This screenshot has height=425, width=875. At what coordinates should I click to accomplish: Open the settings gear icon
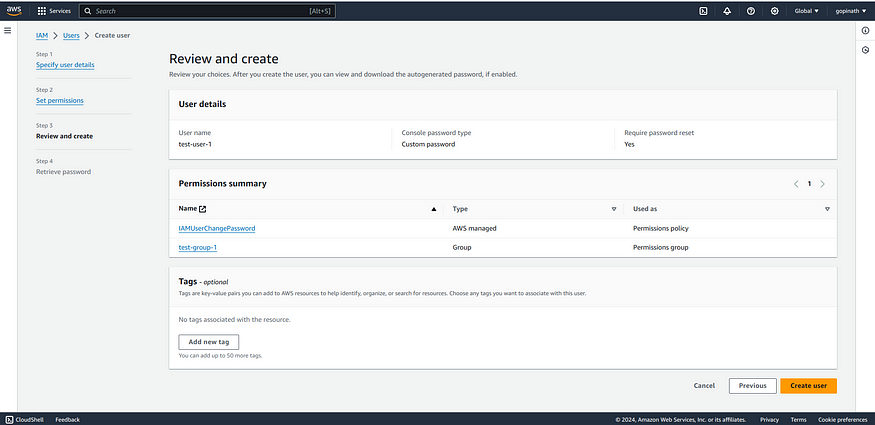click(x=775, y=11)
